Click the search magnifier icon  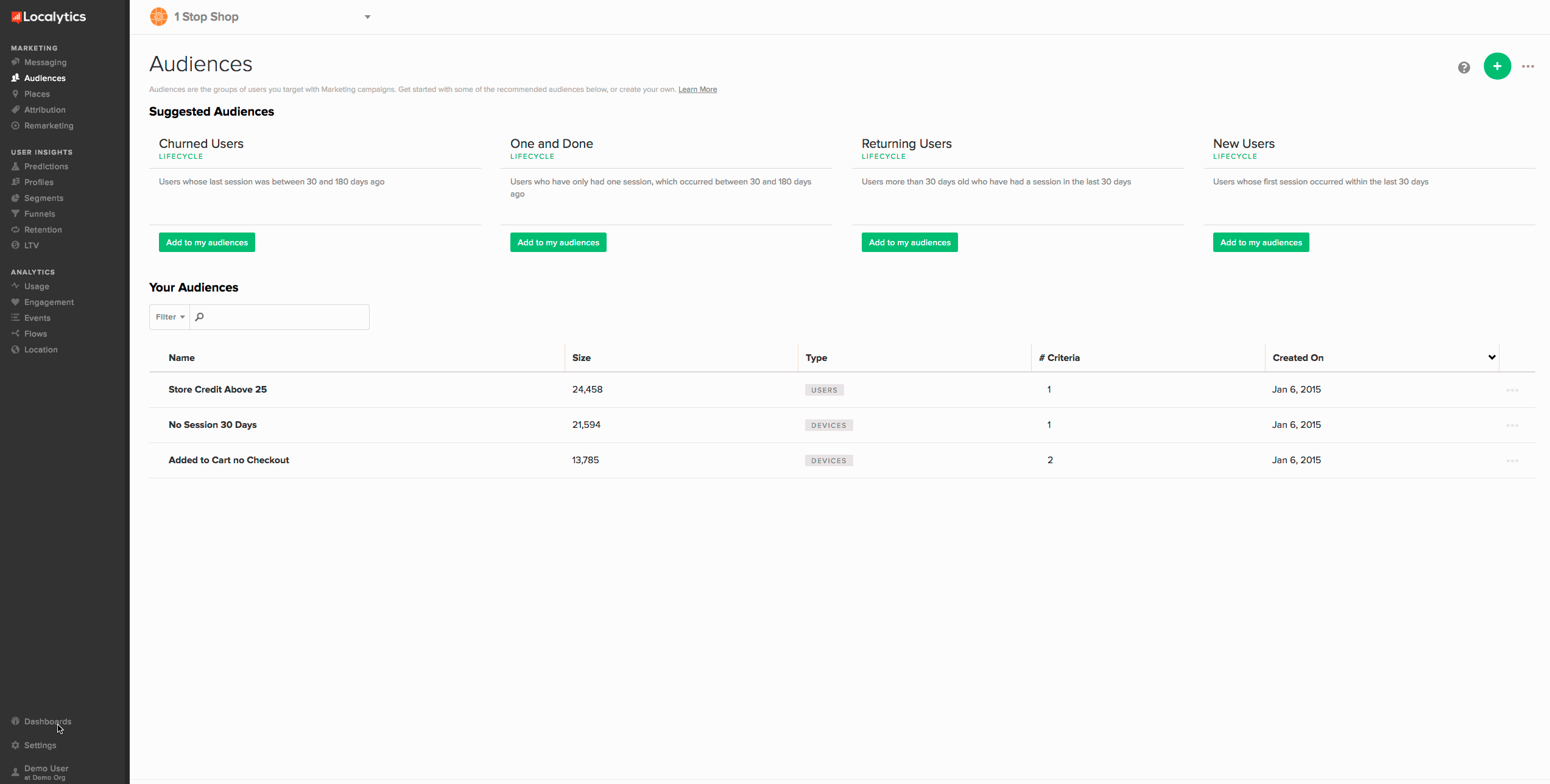tap(200, 317)
